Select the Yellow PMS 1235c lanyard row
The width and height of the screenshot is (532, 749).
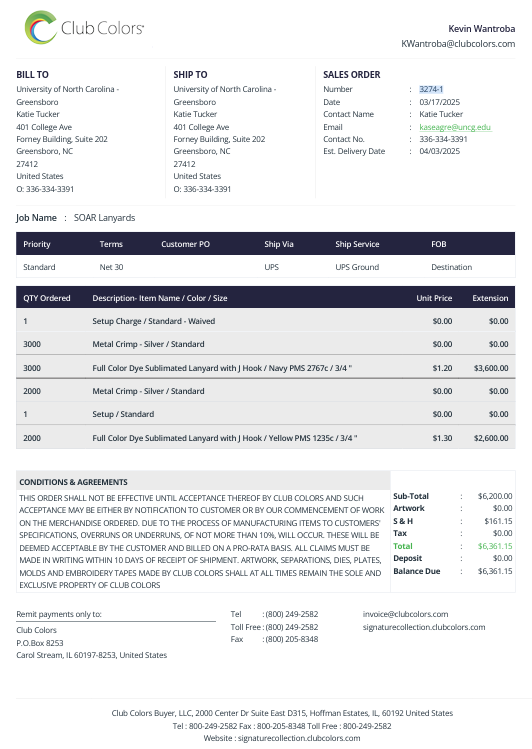(x=266, y=438)
